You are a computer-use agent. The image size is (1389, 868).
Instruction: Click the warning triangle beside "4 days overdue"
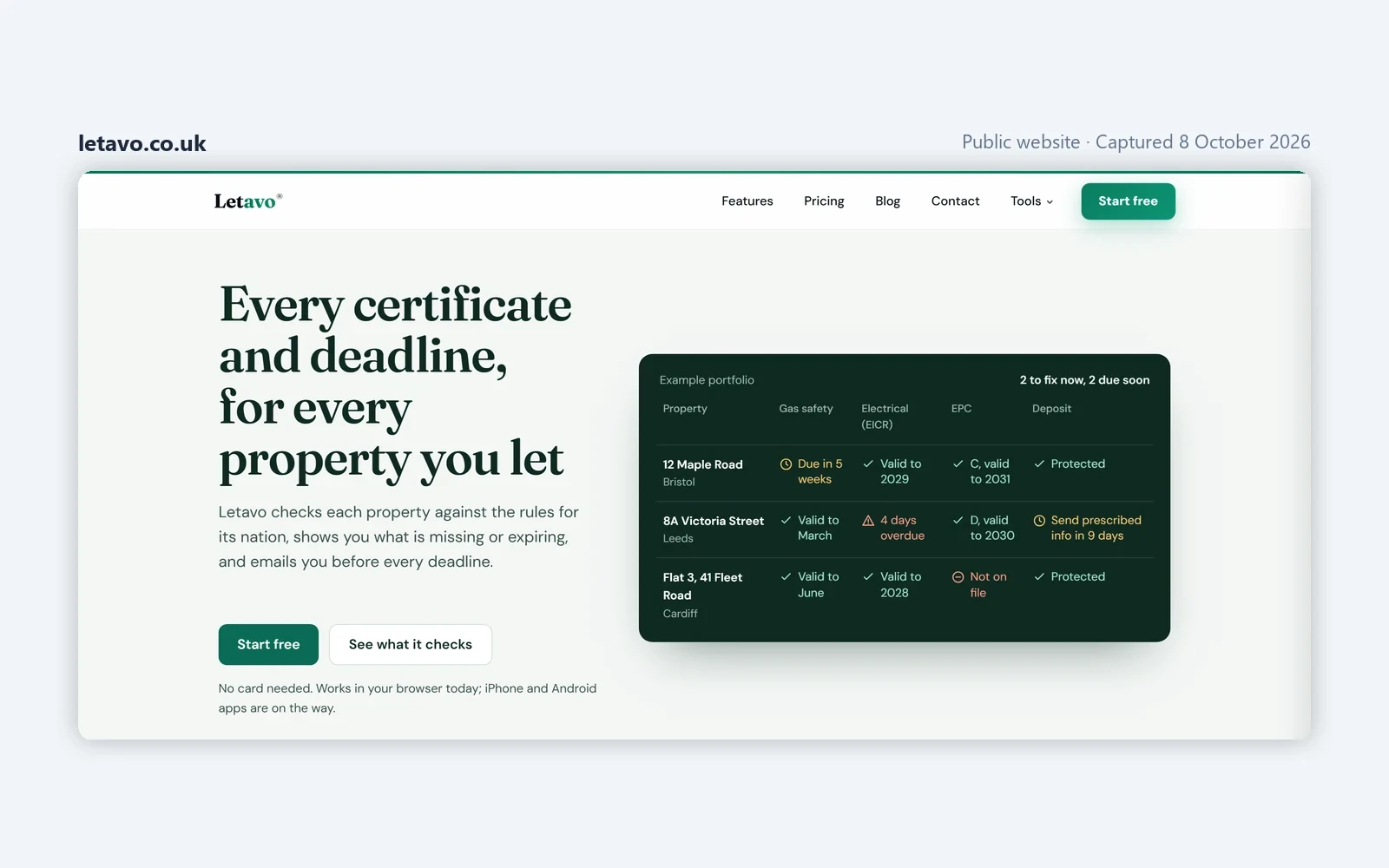[868, 521]
